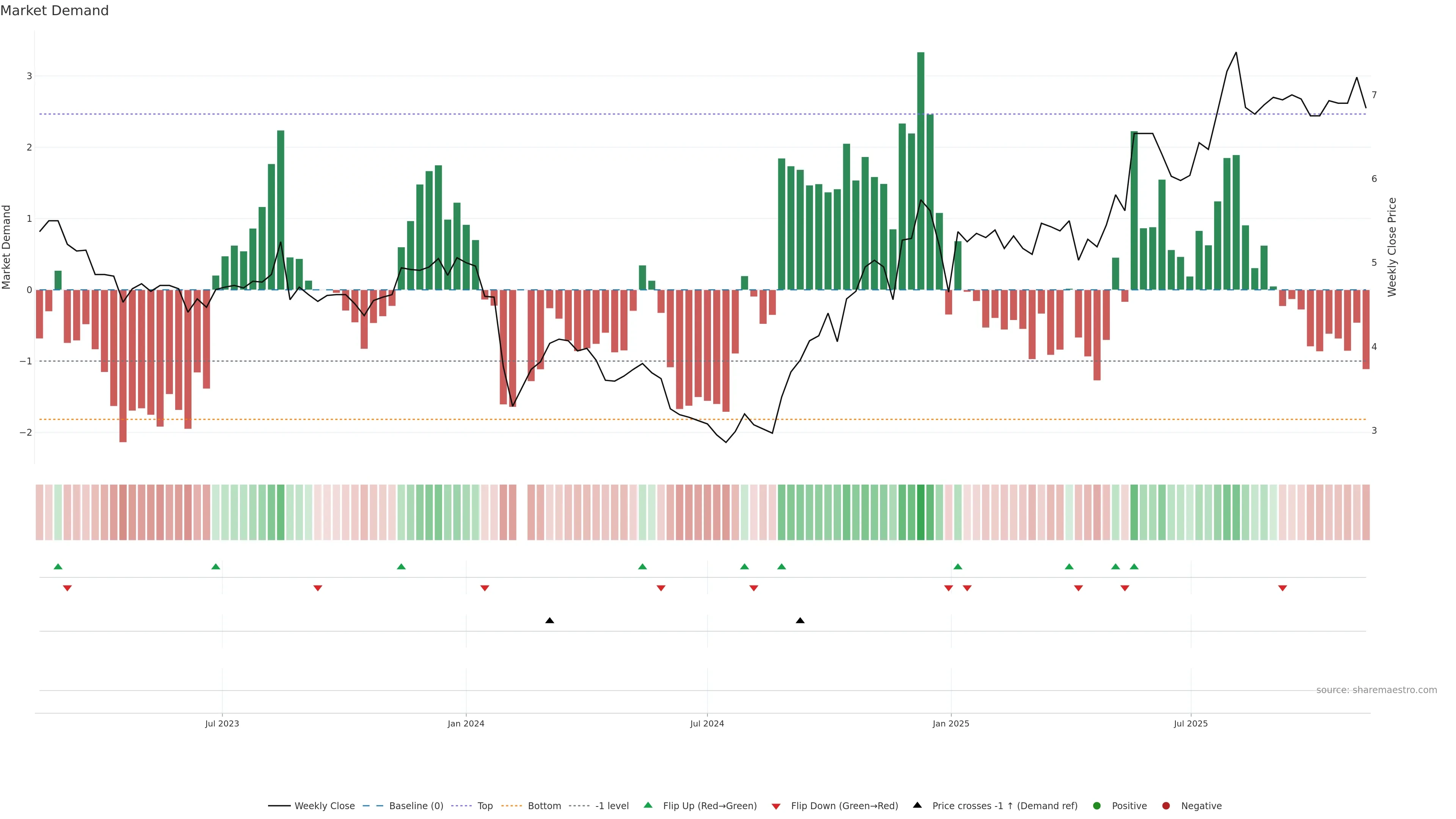Image resolution: width=1456 pixels, height=819 pixels.
Task: Select the rightmost red flip-down triangle marker
Action: click(x=1282, y=588)
